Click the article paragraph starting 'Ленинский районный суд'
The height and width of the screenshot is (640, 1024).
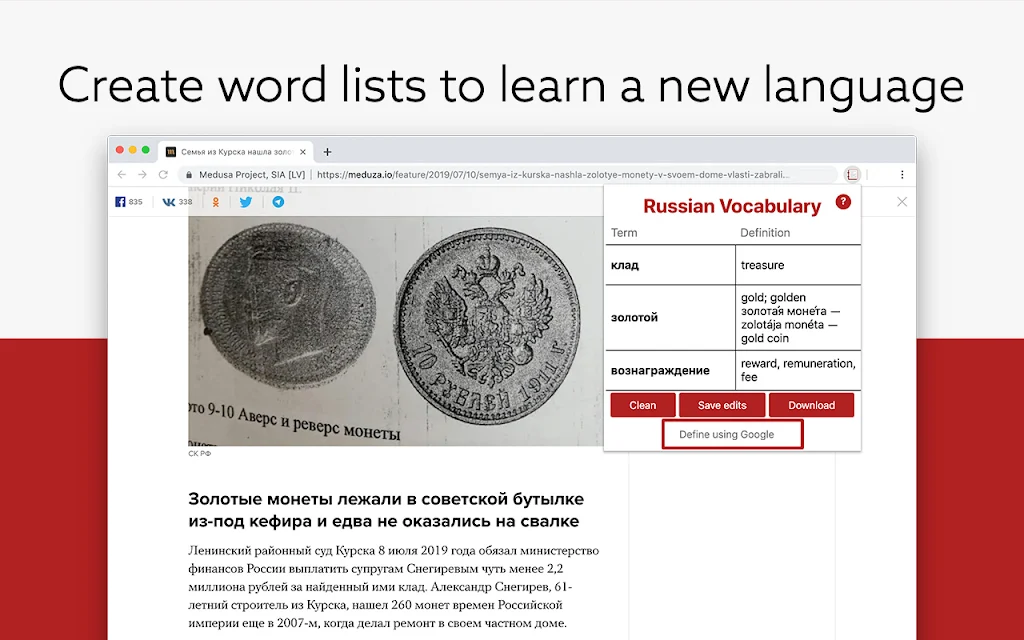[x=393, y=586]
